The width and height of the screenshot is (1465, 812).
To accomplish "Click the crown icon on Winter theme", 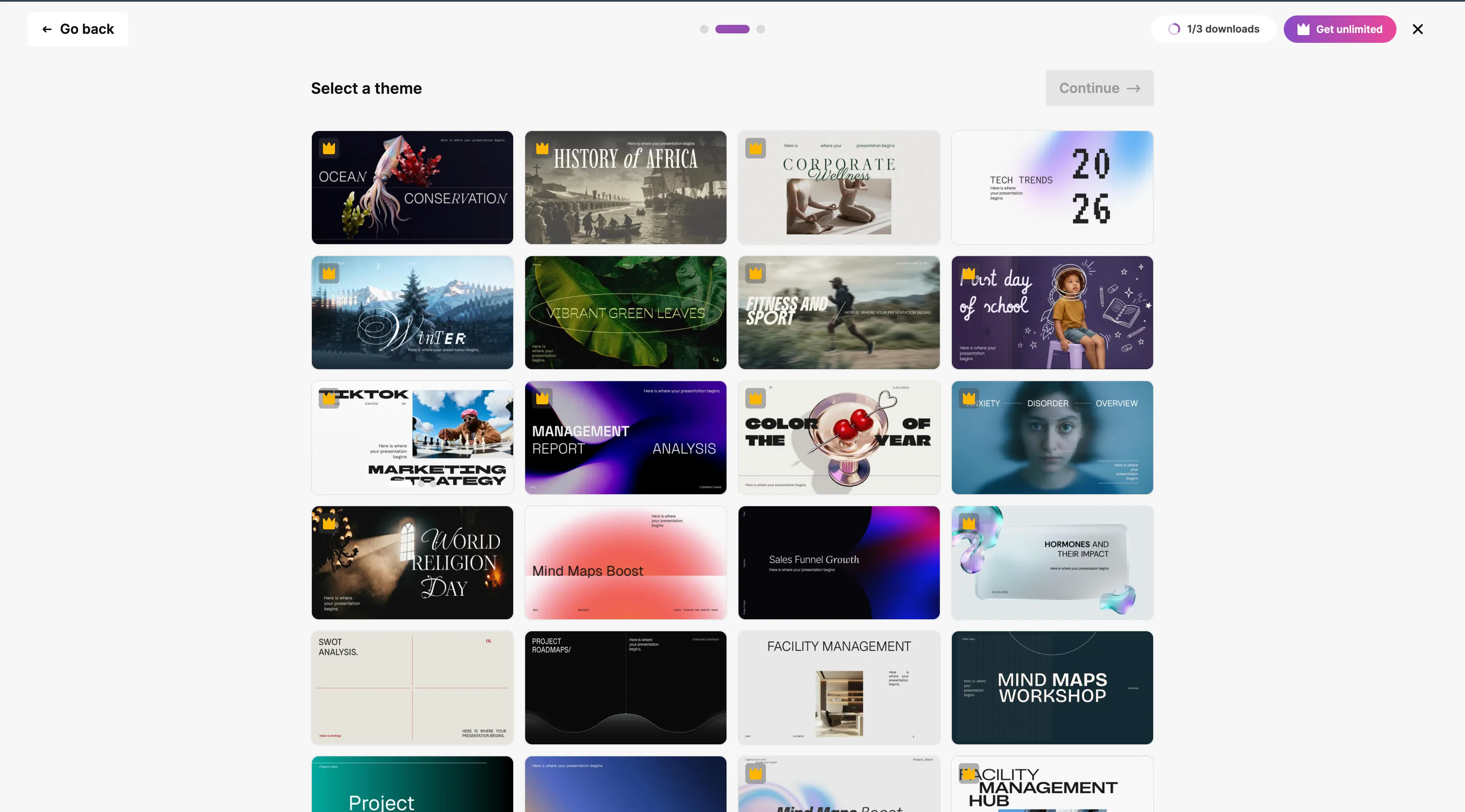I will [329, 274].
